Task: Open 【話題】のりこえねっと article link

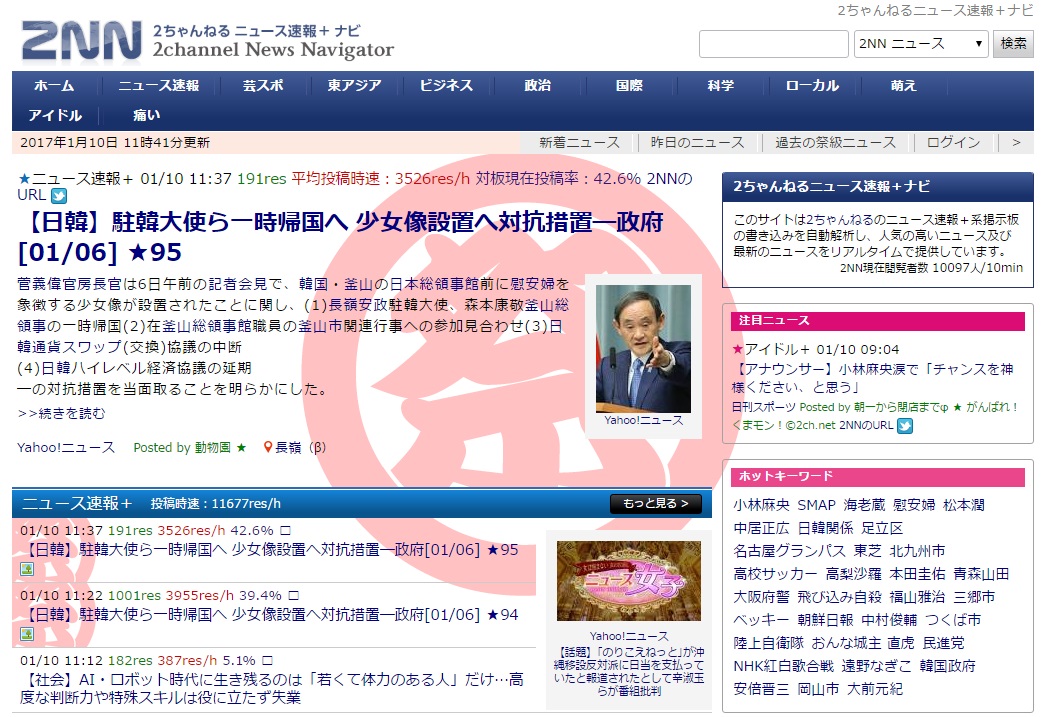Action: tap(629, 671)
